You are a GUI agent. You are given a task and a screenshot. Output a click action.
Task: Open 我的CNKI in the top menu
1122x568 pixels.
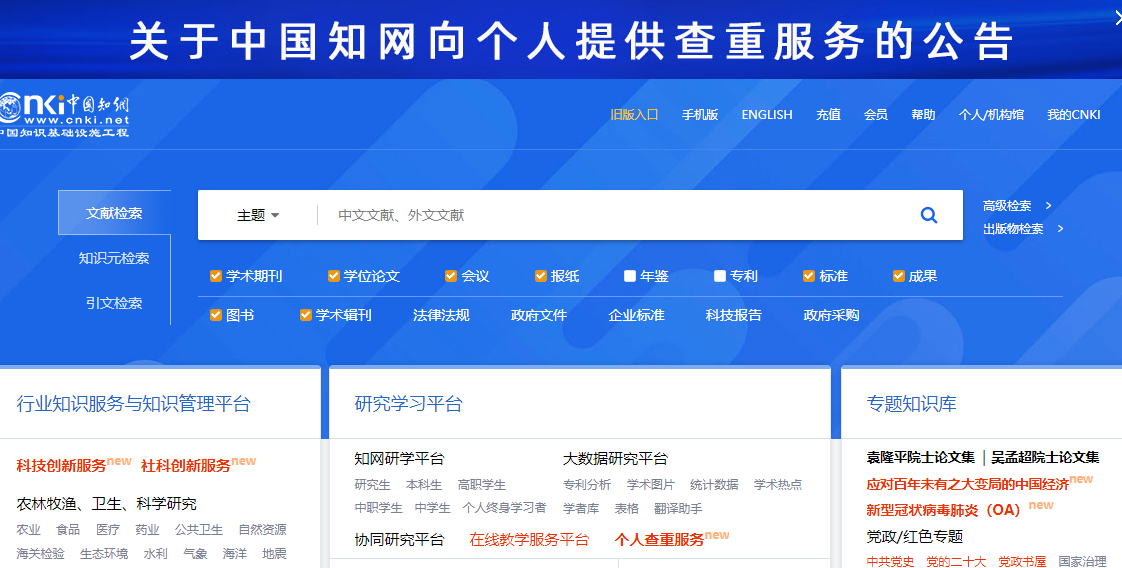click(x=1073, y=114)
